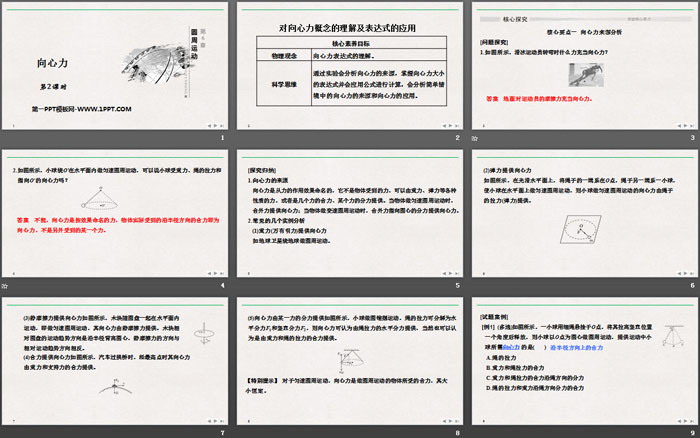Select the first slide titled 向心力
The image size is (700, 438).
point(116,73)
